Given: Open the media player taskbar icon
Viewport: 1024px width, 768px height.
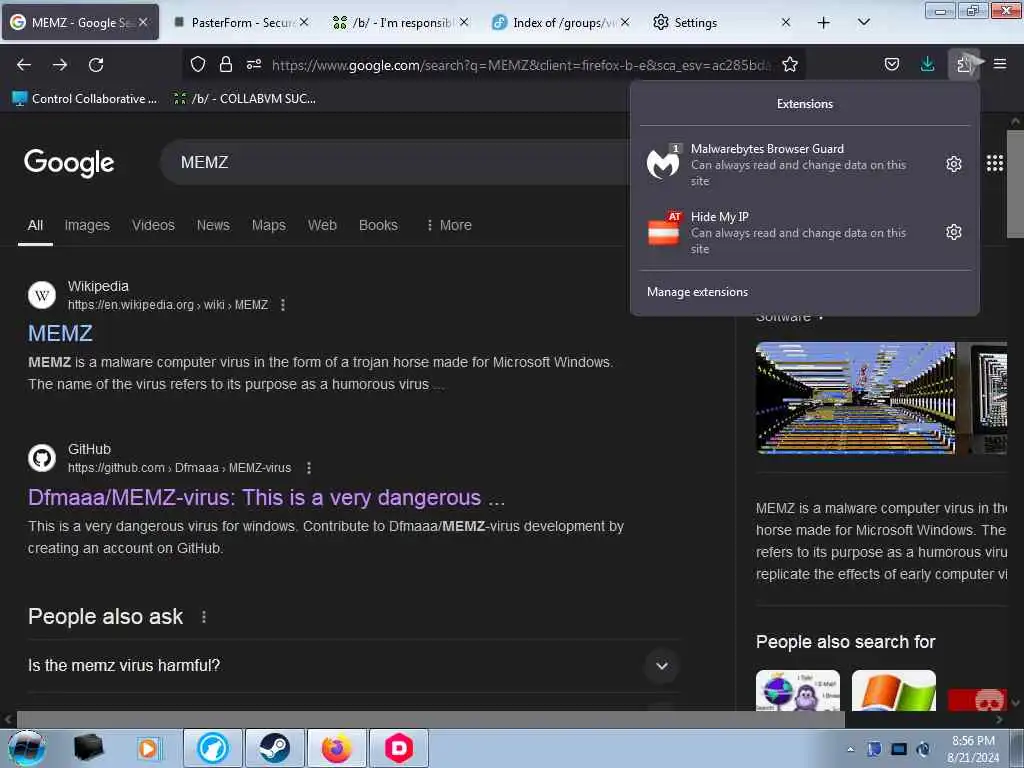Looking at the screenshot, I should pos(148,748).
